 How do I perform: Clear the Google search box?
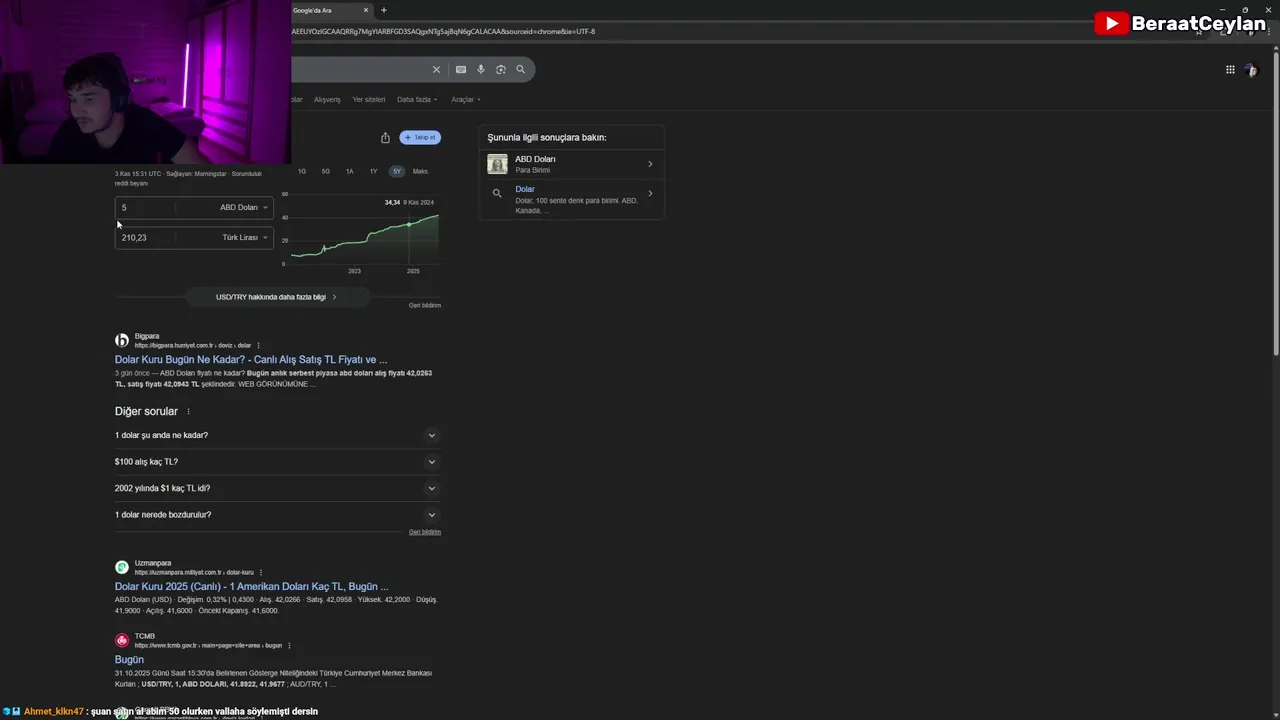436,69
